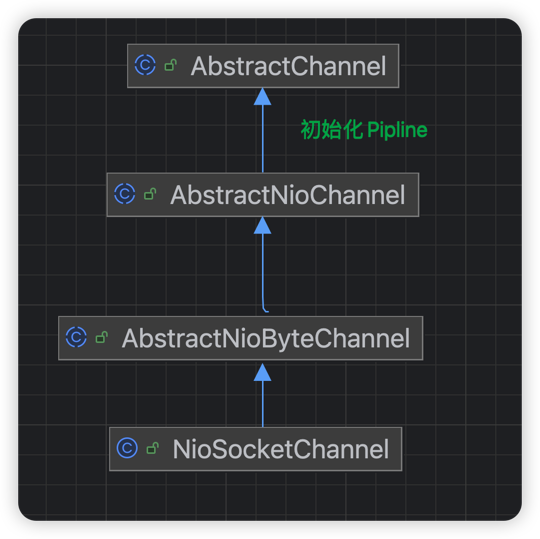
Task: Click the arrowhead pointing into AbstractNioChannel
Action: [262, 226]
